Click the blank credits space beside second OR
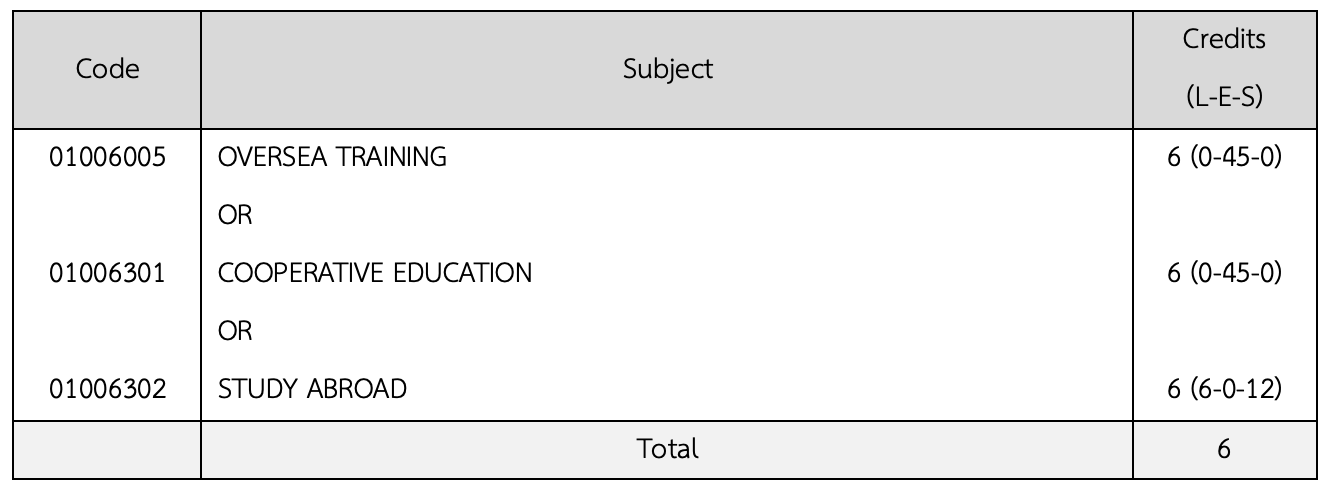Screen dimensions: 1324x486 pos(1223,331)
